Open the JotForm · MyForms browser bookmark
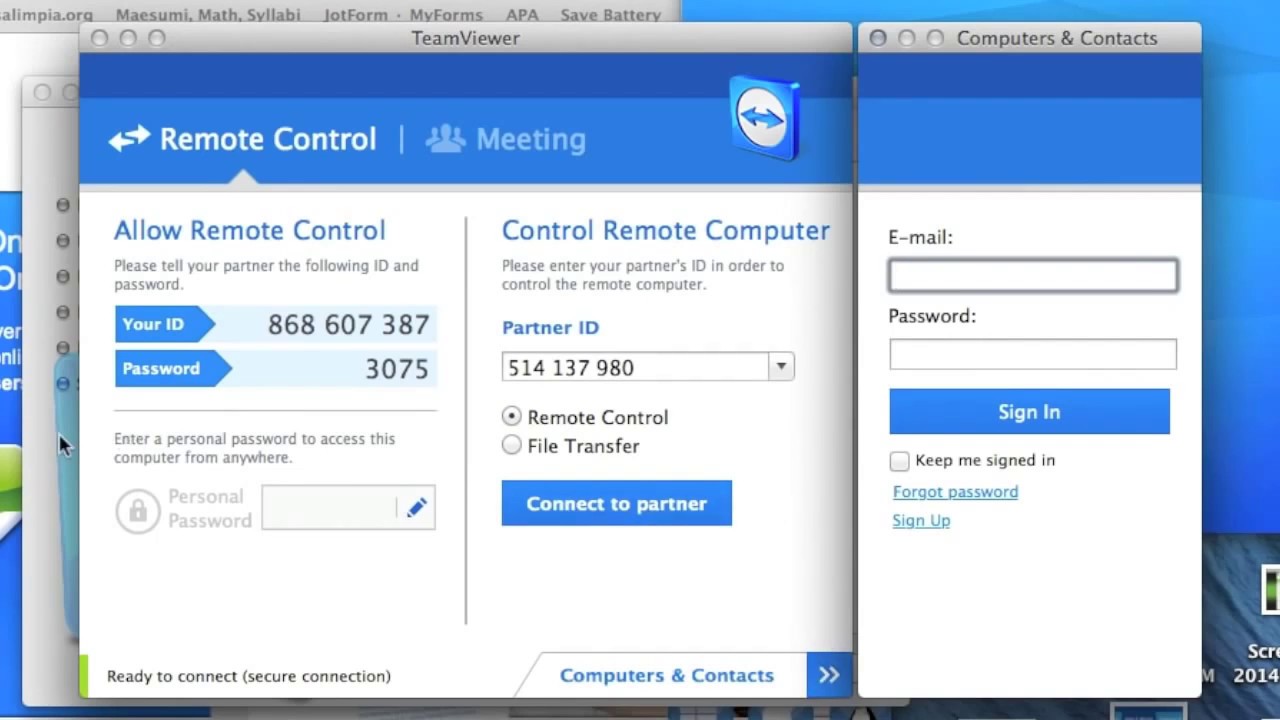 [403, 15]
